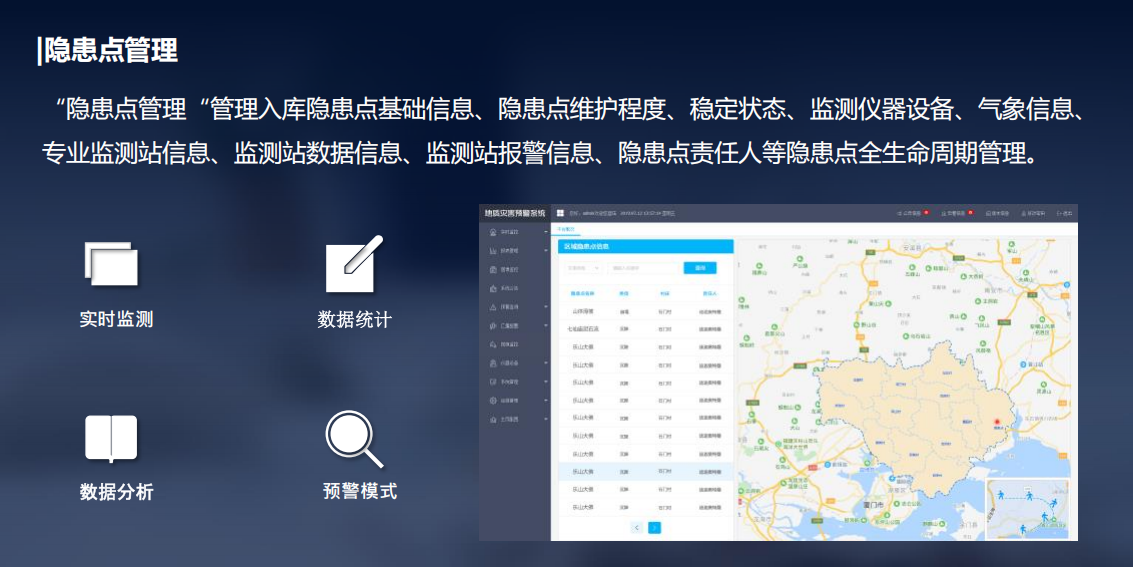The height and width of the screenshot is (567, 1134).
Task: Click the sidebar icon just above the warning triangle
Action: pyautogui.click(x=493, y=289)
